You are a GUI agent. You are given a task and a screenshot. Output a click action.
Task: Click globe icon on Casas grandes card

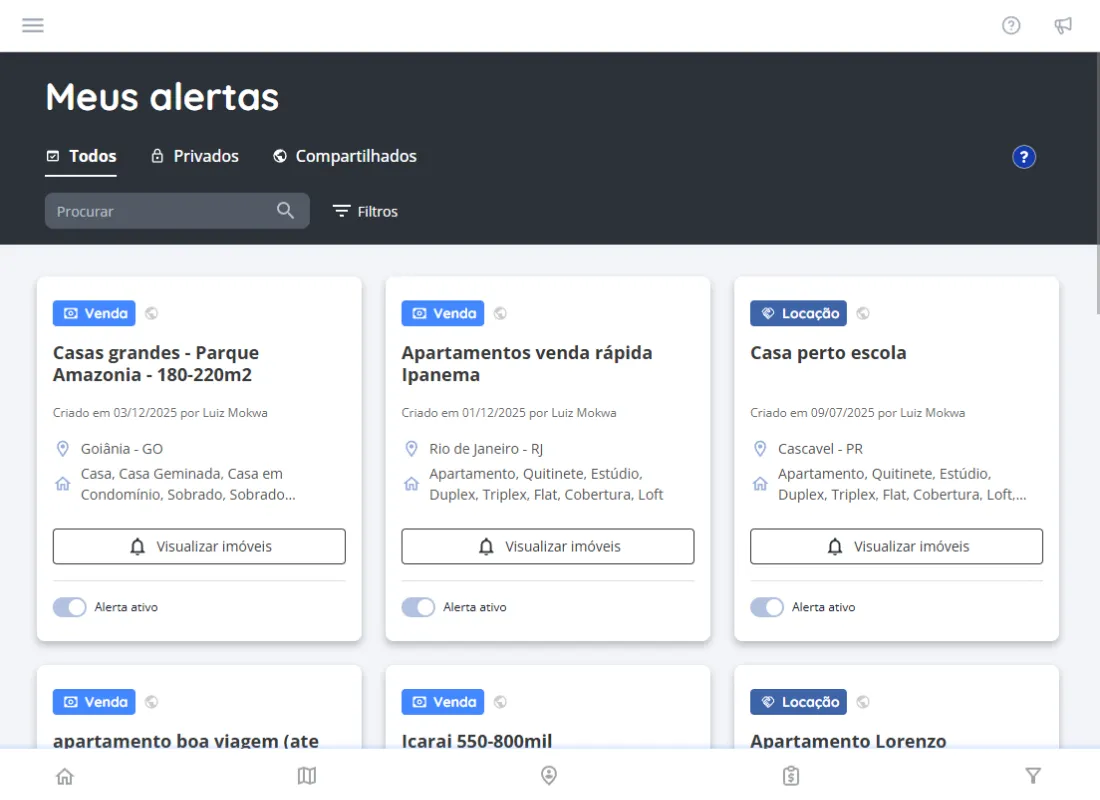coord(152,314)
